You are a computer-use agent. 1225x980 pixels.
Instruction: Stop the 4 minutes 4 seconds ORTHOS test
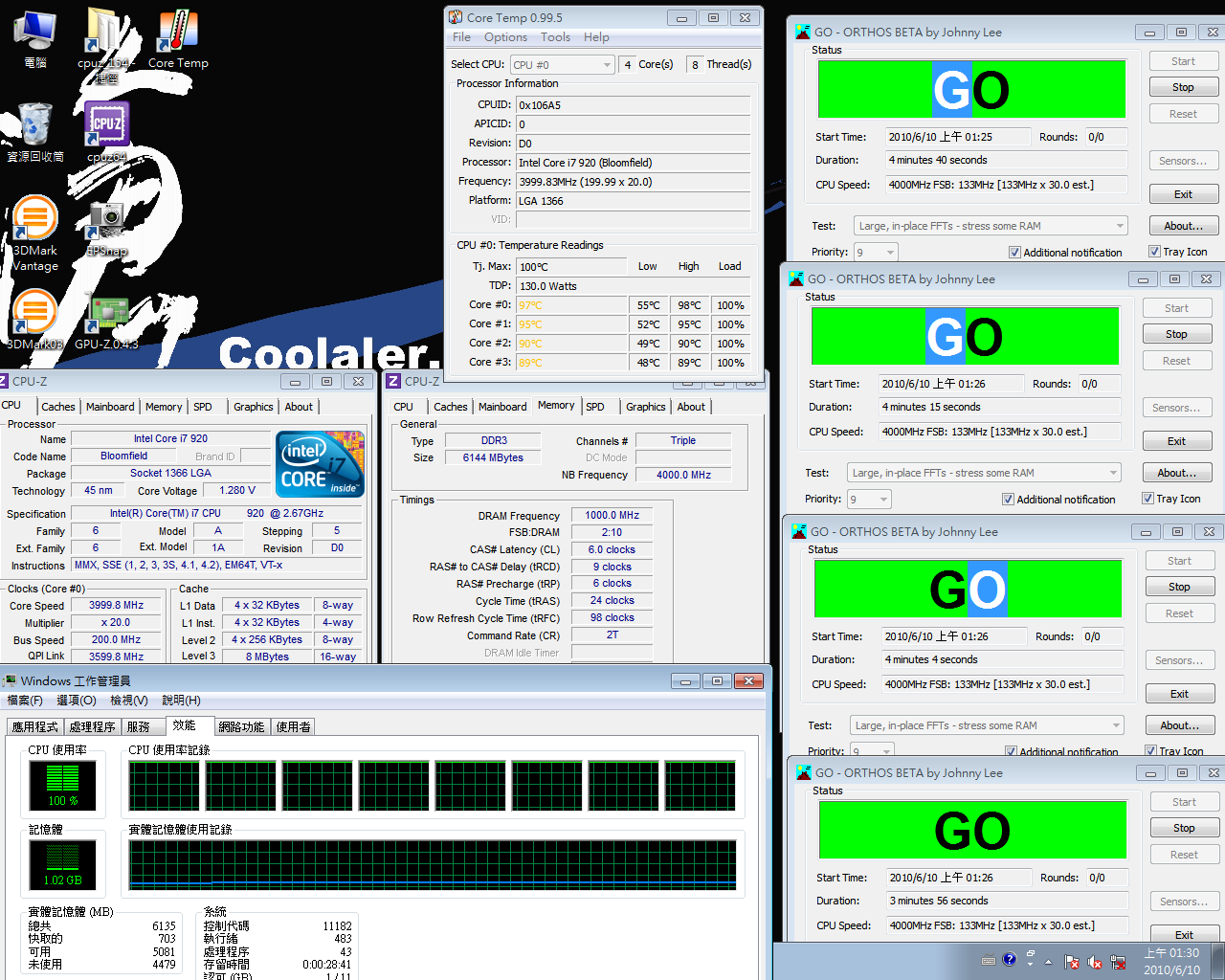[x=1179, y=587]
